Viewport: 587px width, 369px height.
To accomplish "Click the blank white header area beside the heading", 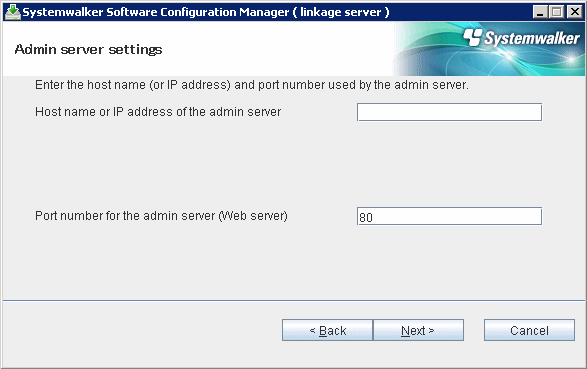I will tap(277, 49).
